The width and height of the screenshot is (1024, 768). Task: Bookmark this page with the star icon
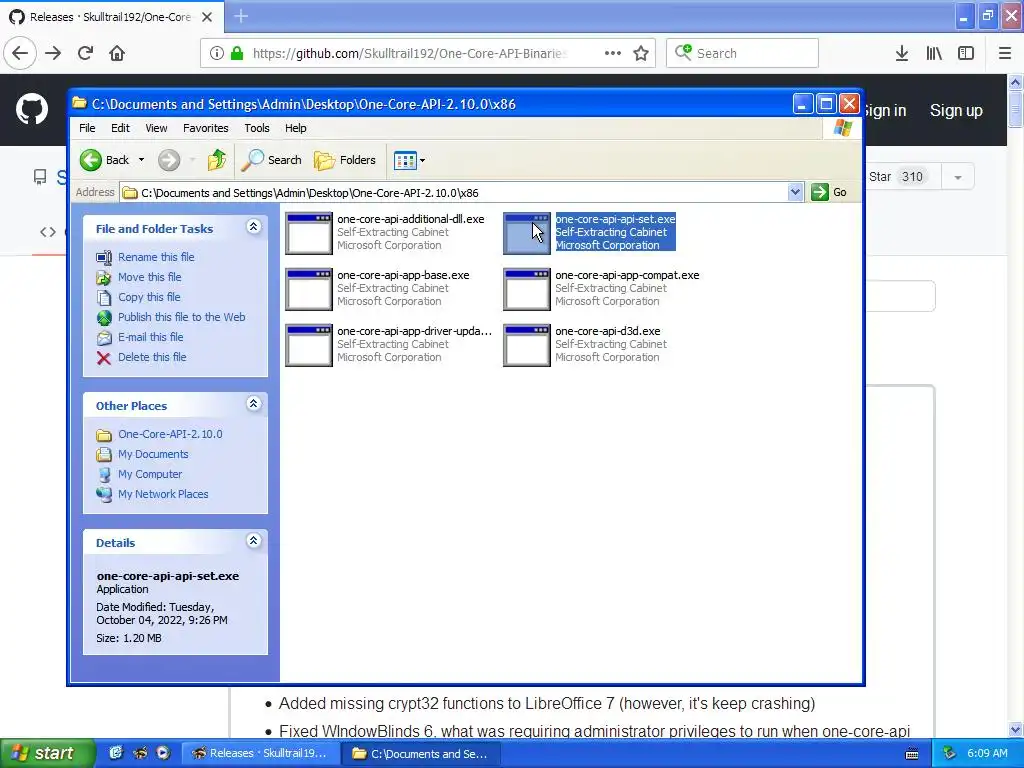click(x=641, y=53)
